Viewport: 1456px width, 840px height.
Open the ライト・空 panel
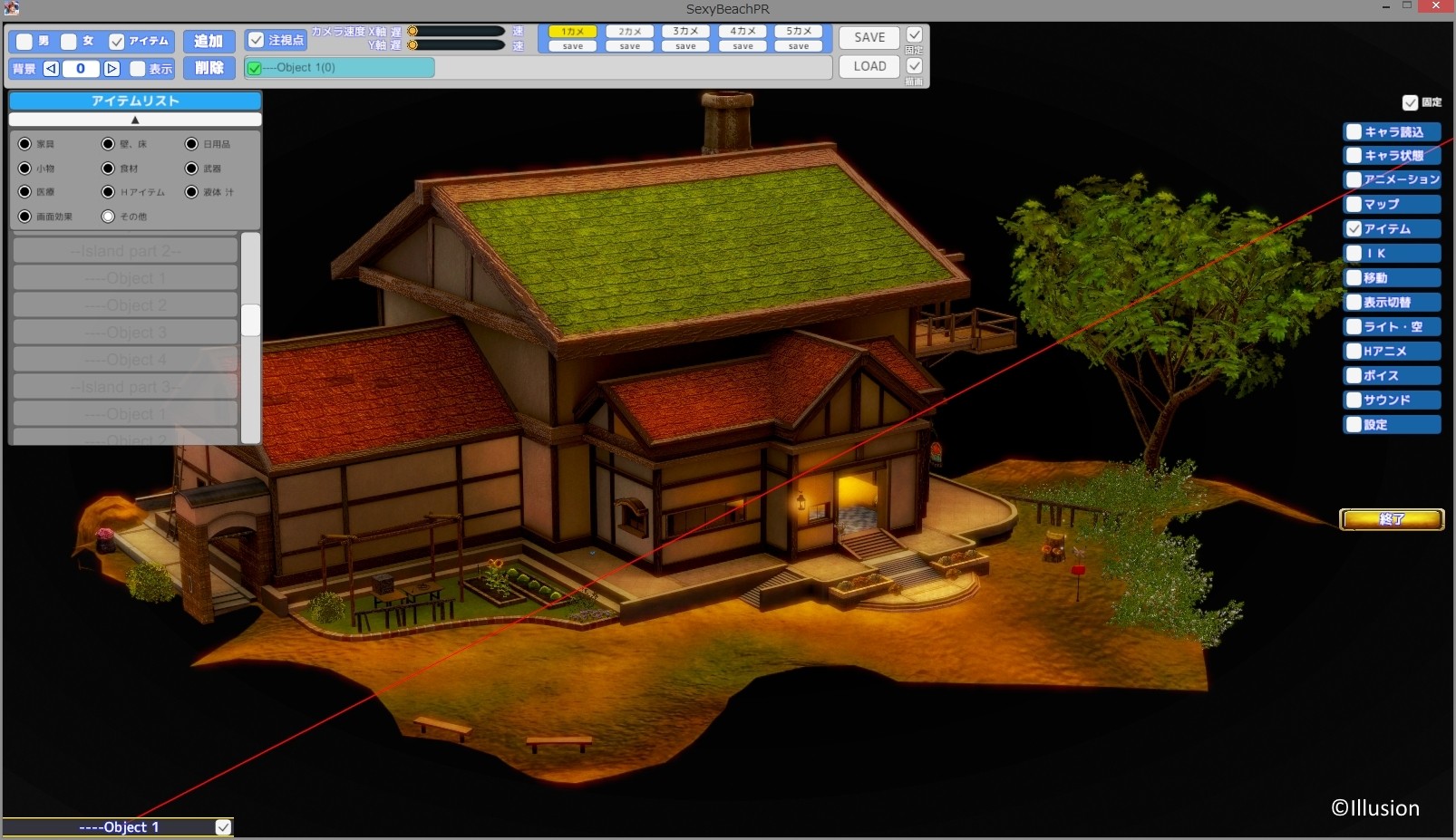click(1392, 326)
